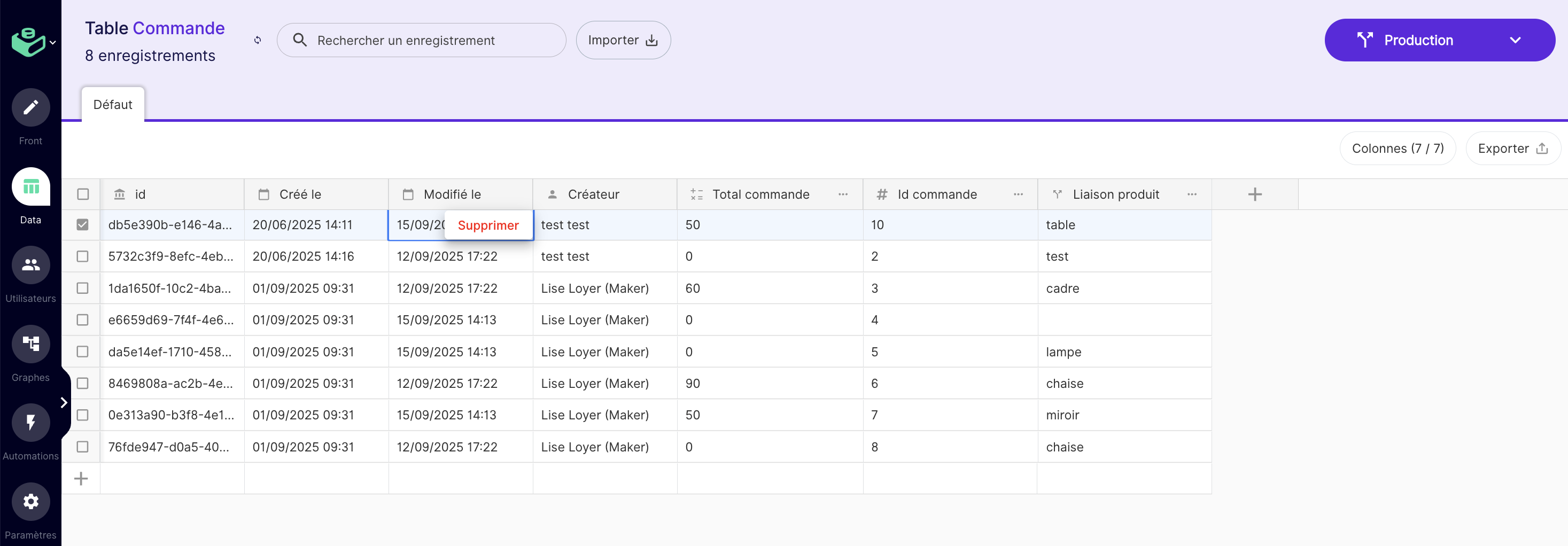Click the Data table icon in sidebar
This screenshot has height=546, width=1568.
tap(30, 187)
